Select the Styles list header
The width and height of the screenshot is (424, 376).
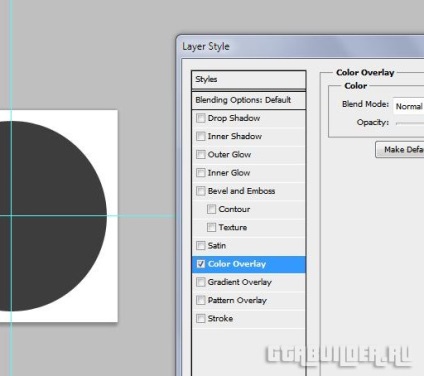[249, 79]
